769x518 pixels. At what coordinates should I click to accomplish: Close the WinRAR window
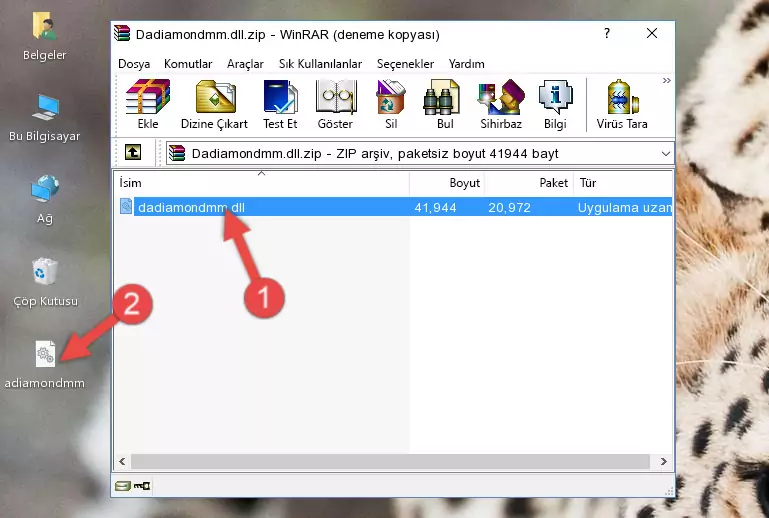[x=652, y=33]
